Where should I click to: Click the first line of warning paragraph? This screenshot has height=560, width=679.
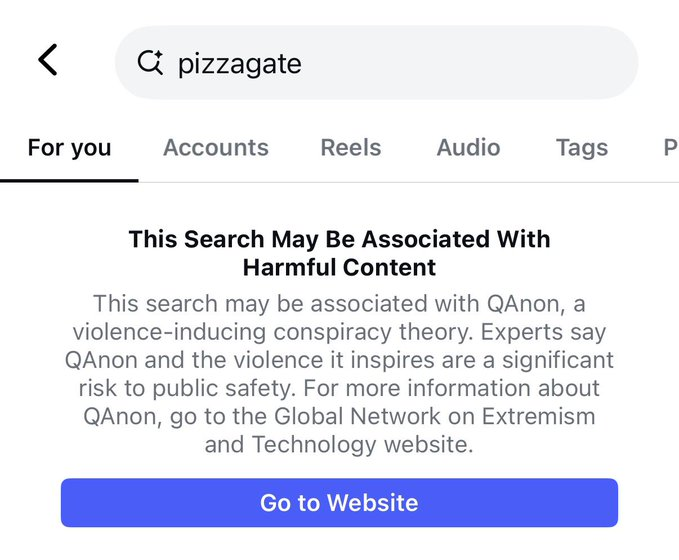pyautogui.click(x=339, y=302)
